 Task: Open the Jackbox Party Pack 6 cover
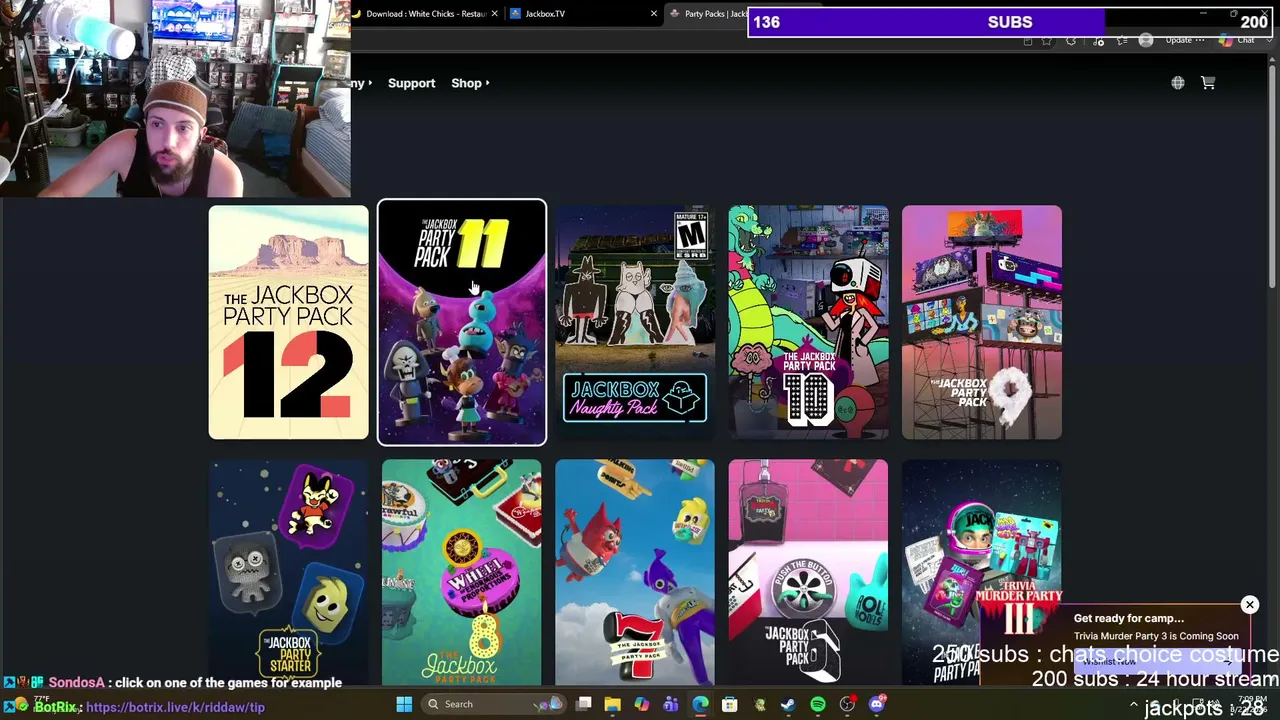(808, 572)
